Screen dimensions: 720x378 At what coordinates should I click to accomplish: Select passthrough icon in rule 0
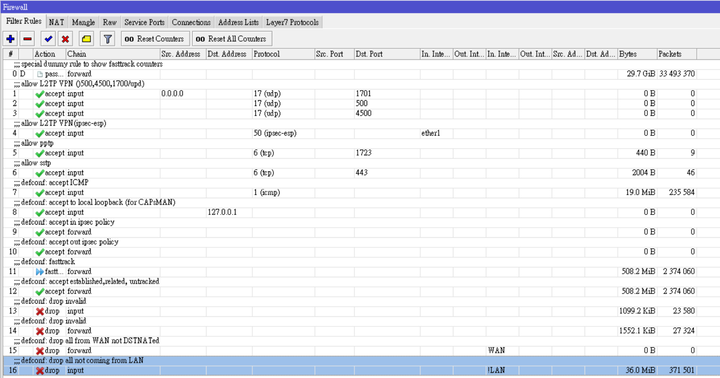(40, 74)
